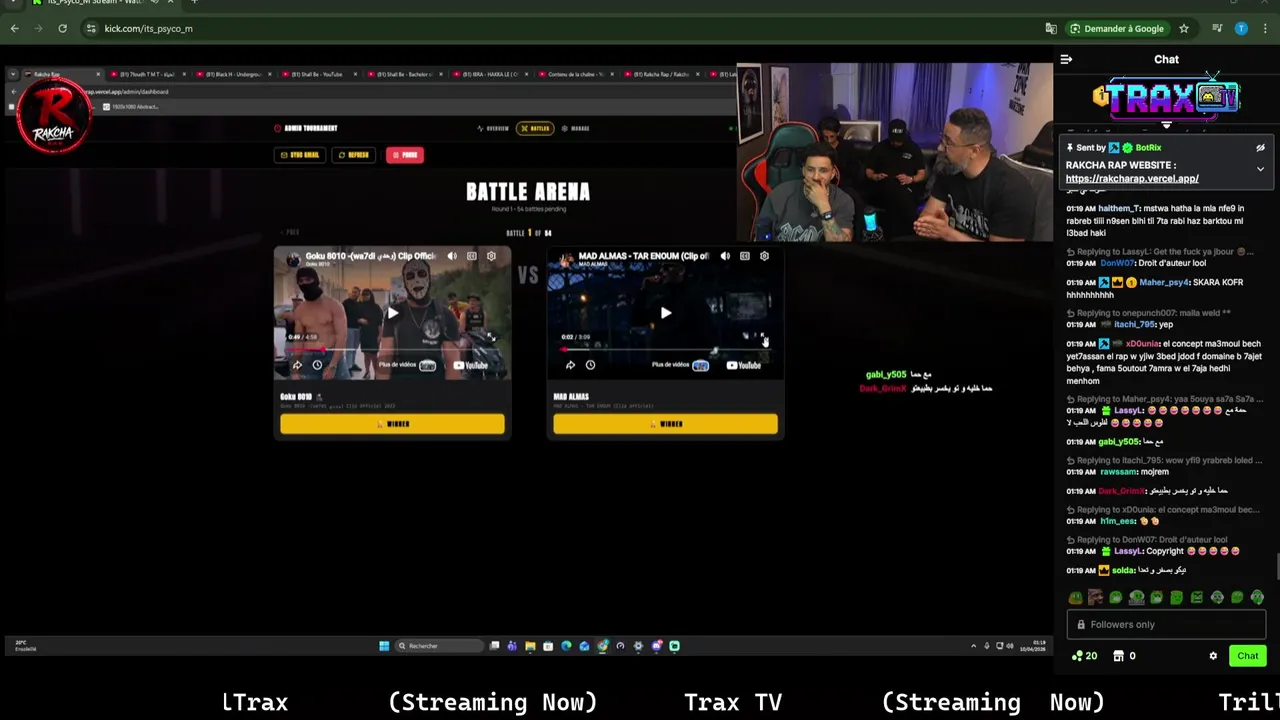Image resolution: width=1280 pixels, height=720 pixels.
Task: Open the Manage tab in tournament dashboard
Action: 575,128
